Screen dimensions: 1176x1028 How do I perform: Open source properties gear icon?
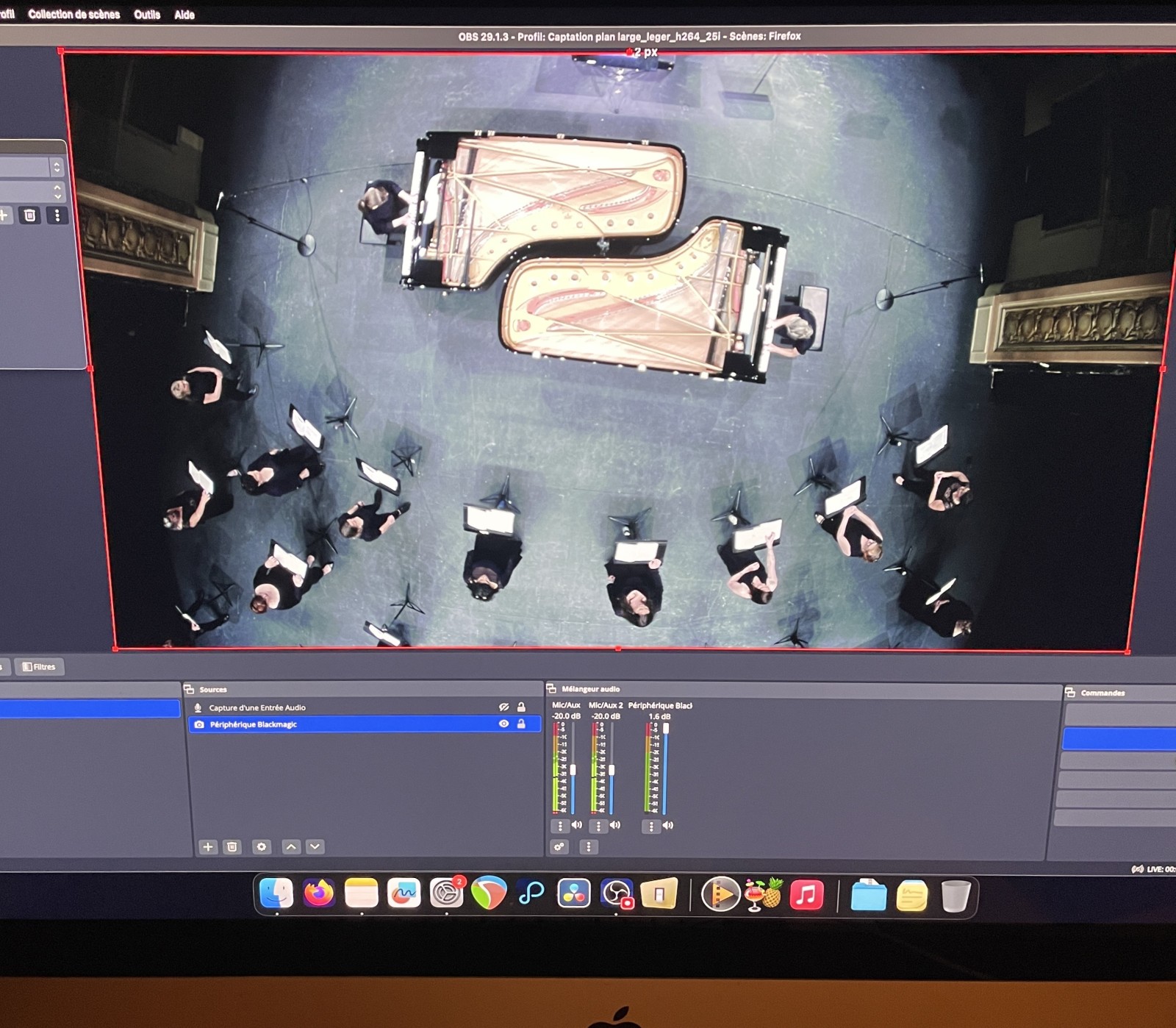tap(262, 847)
